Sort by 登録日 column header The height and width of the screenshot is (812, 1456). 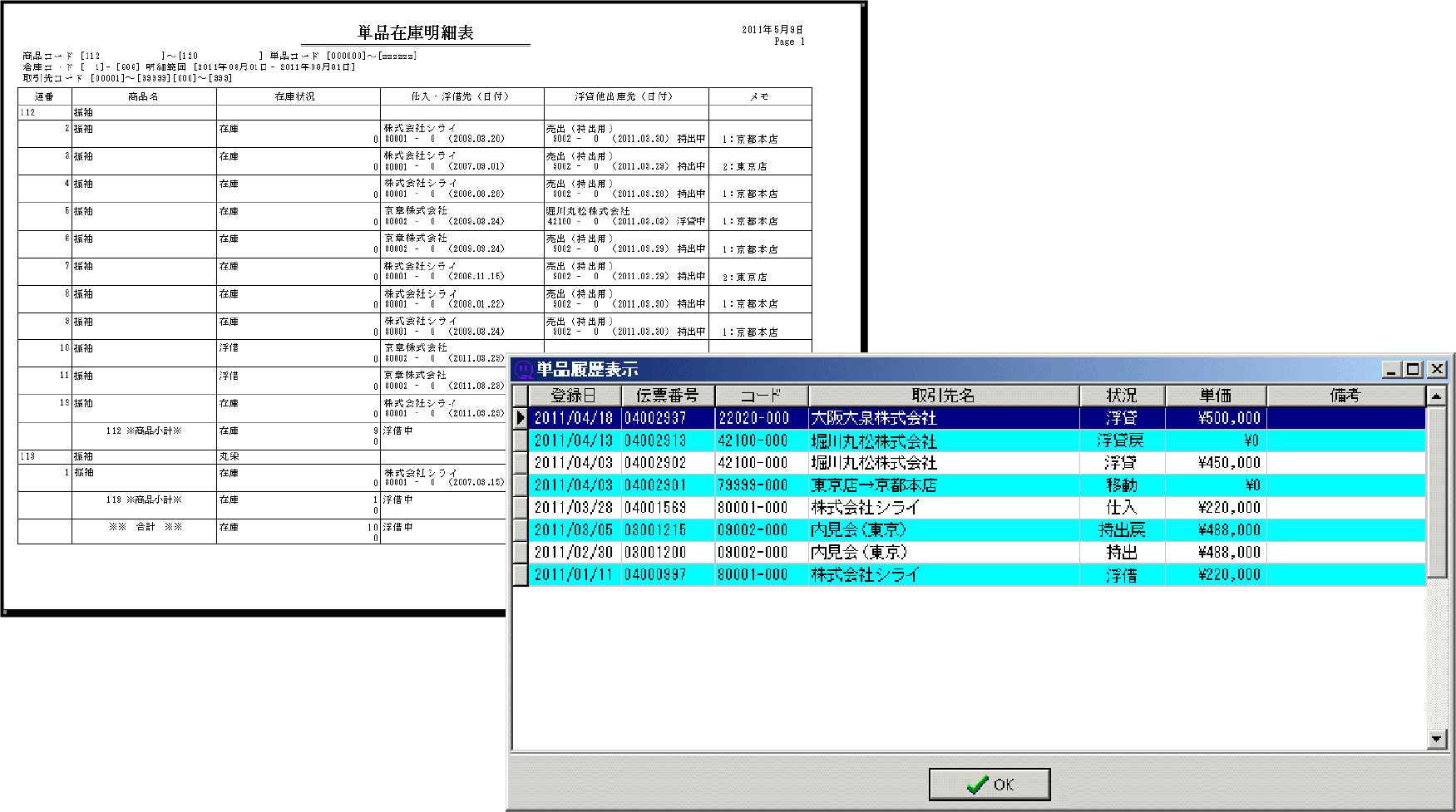pos(574,396)
